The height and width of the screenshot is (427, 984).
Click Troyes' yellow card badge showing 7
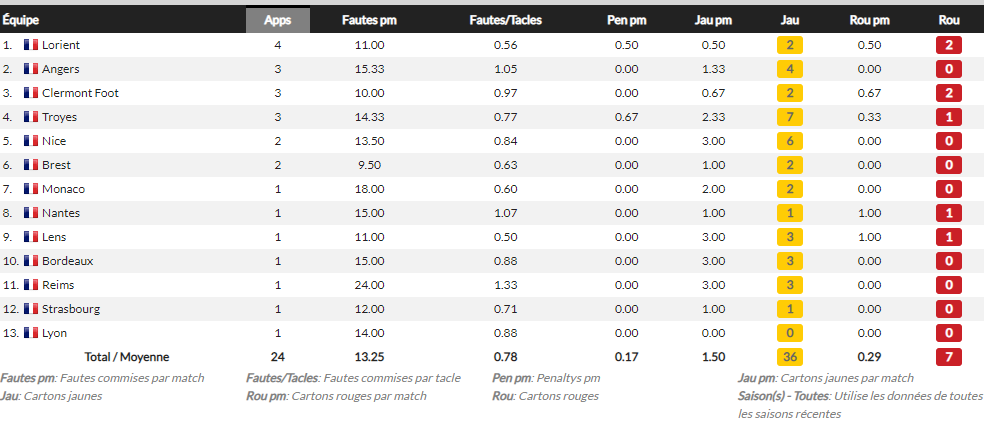(789, 117)
